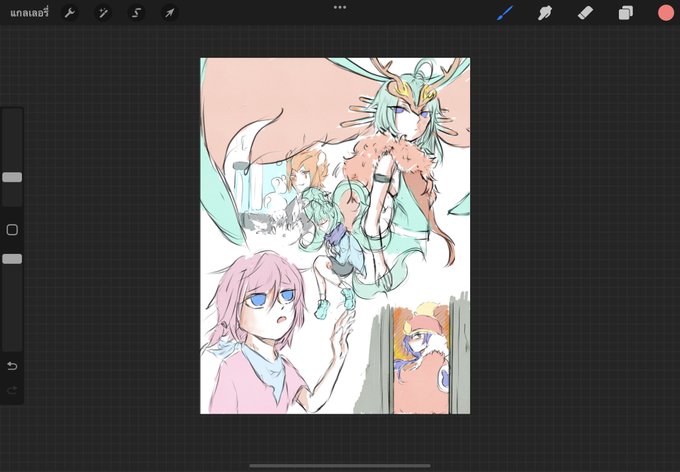Tap the pink-haired character's blue eye
Screen dimensions: 680x472
[x=256, y=300]
